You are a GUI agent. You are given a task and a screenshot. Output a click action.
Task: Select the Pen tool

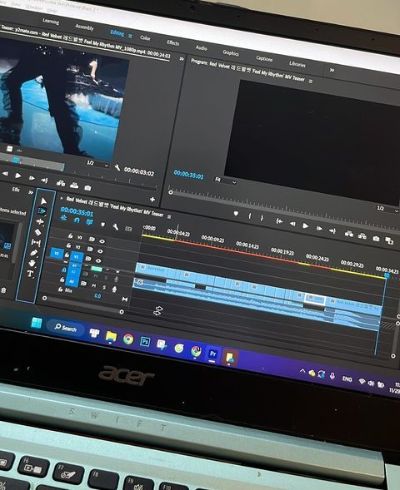point(34,253)
